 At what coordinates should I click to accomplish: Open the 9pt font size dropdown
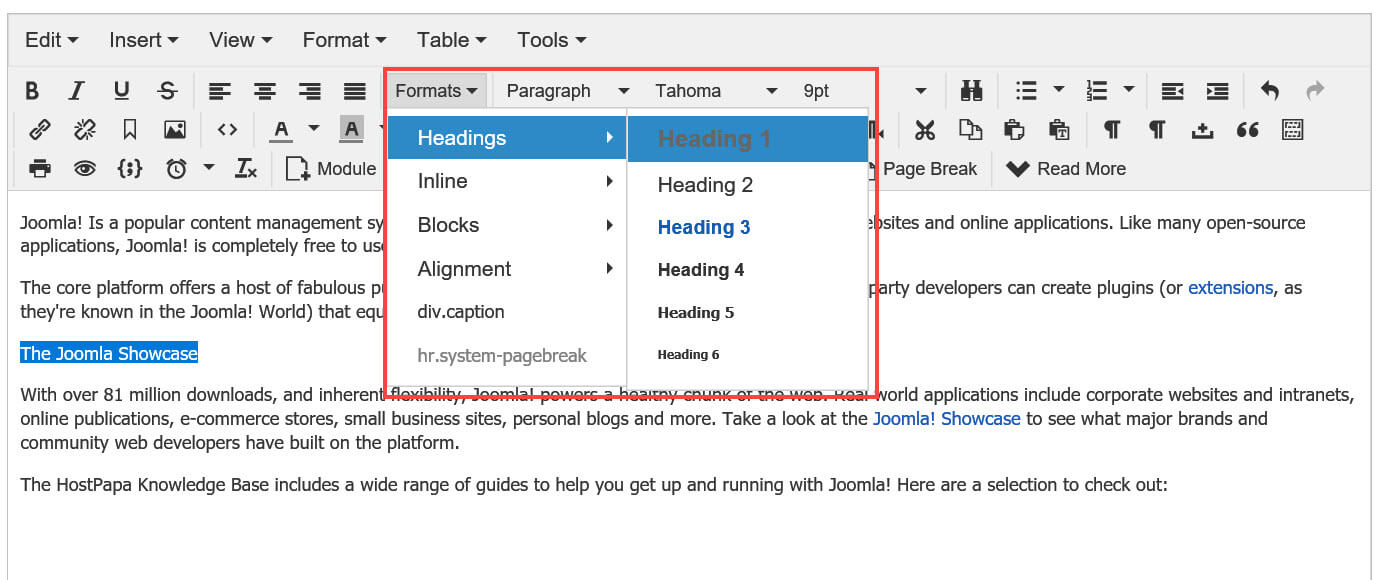coord(865,91)
